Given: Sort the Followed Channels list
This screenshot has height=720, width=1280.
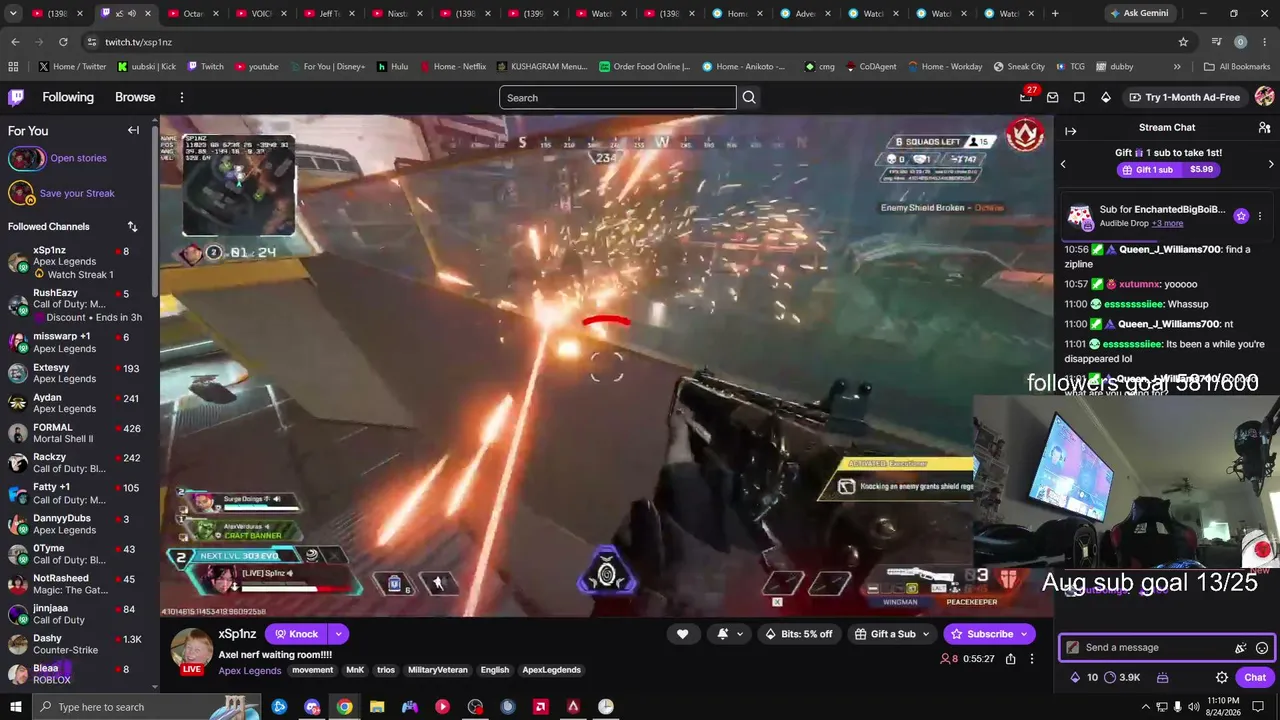Looking at the screenshot, I should (x=132, y=227).
